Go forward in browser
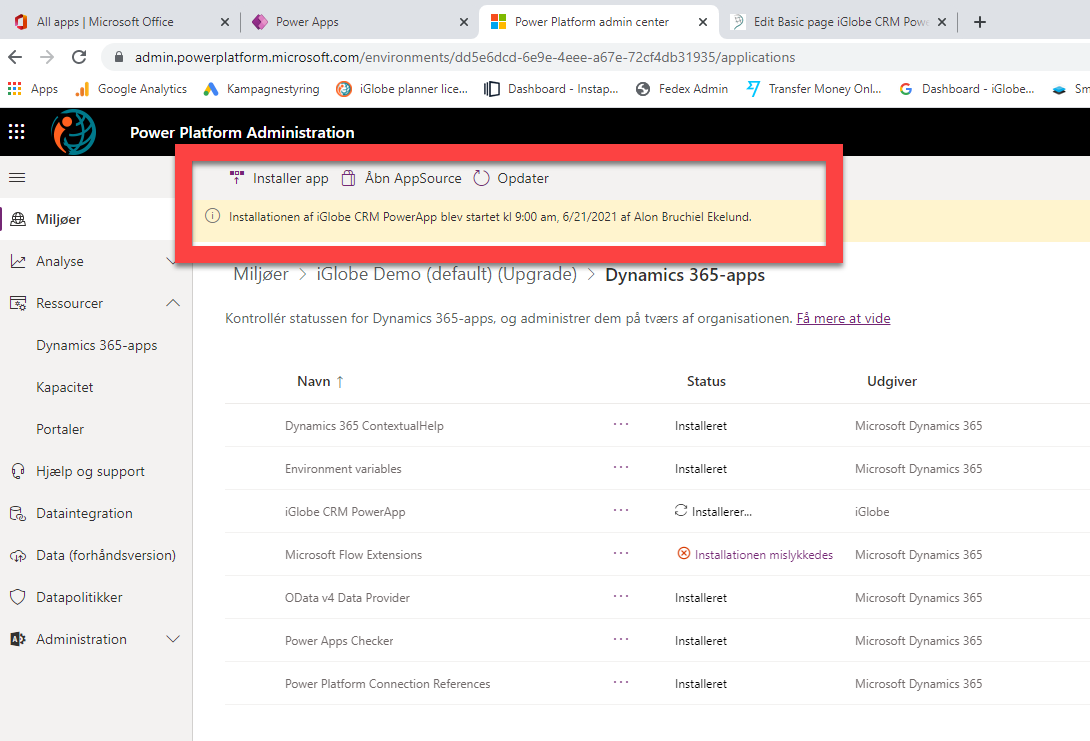Viewport: 1090px width, 741px height. pos(47,57)
